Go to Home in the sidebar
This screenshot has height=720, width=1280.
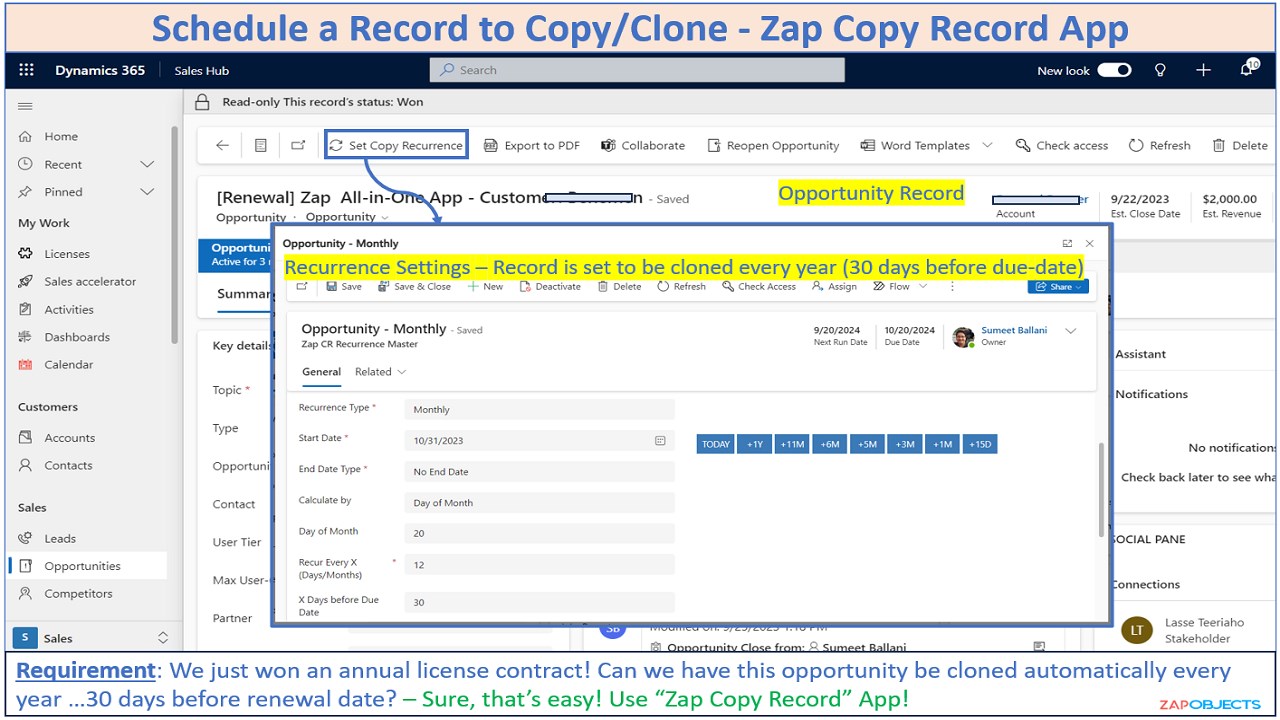point(61,136)
